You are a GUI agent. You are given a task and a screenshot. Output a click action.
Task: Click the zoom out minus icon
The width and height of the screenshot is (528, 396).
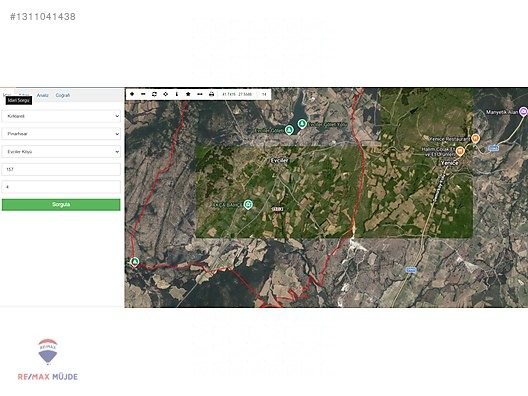click(143, 94)
